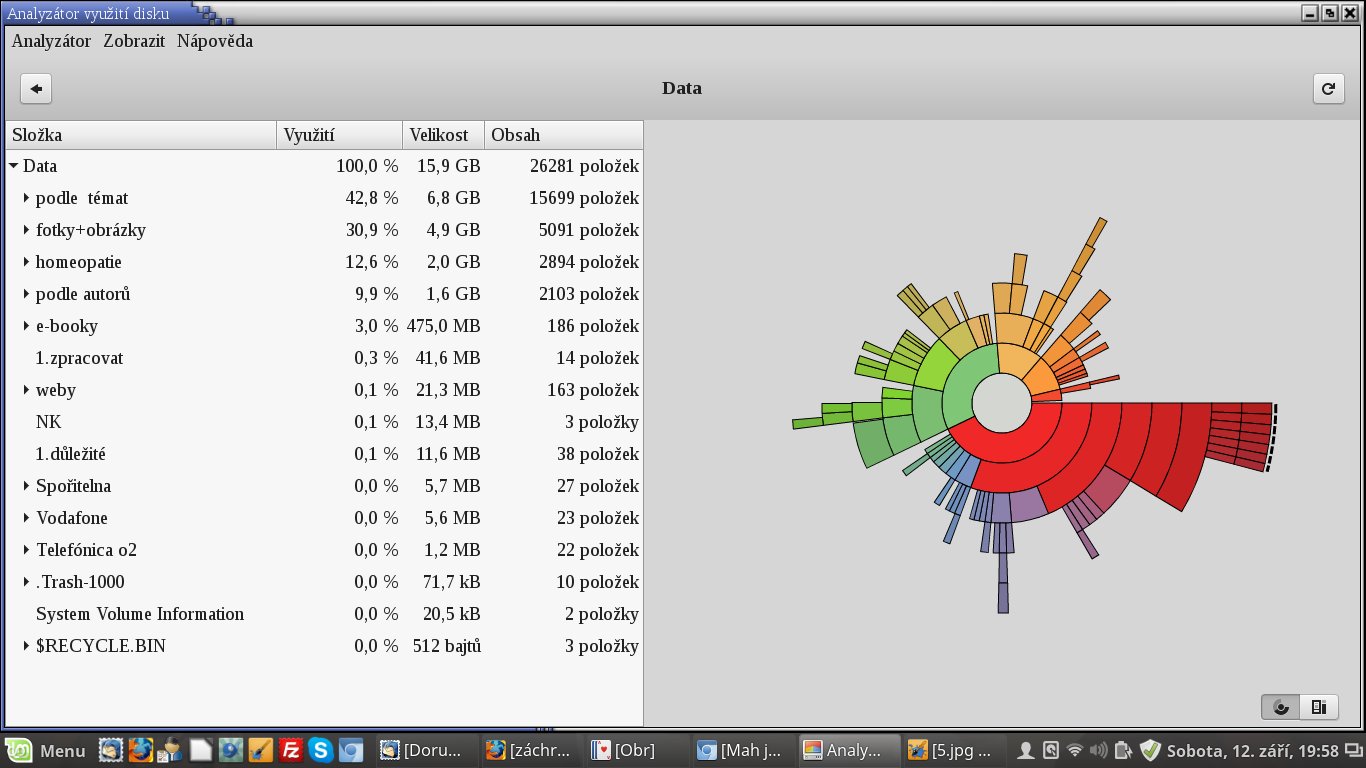Open the Analyzátor menu
1366x768 pixels.
click(51, 41)
